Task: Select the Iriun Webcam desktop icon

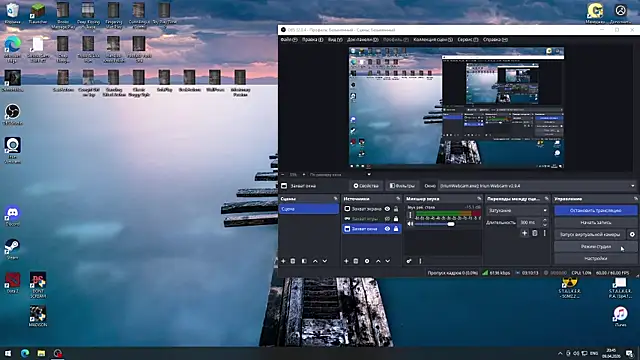Action: click(x=13, y=149)
